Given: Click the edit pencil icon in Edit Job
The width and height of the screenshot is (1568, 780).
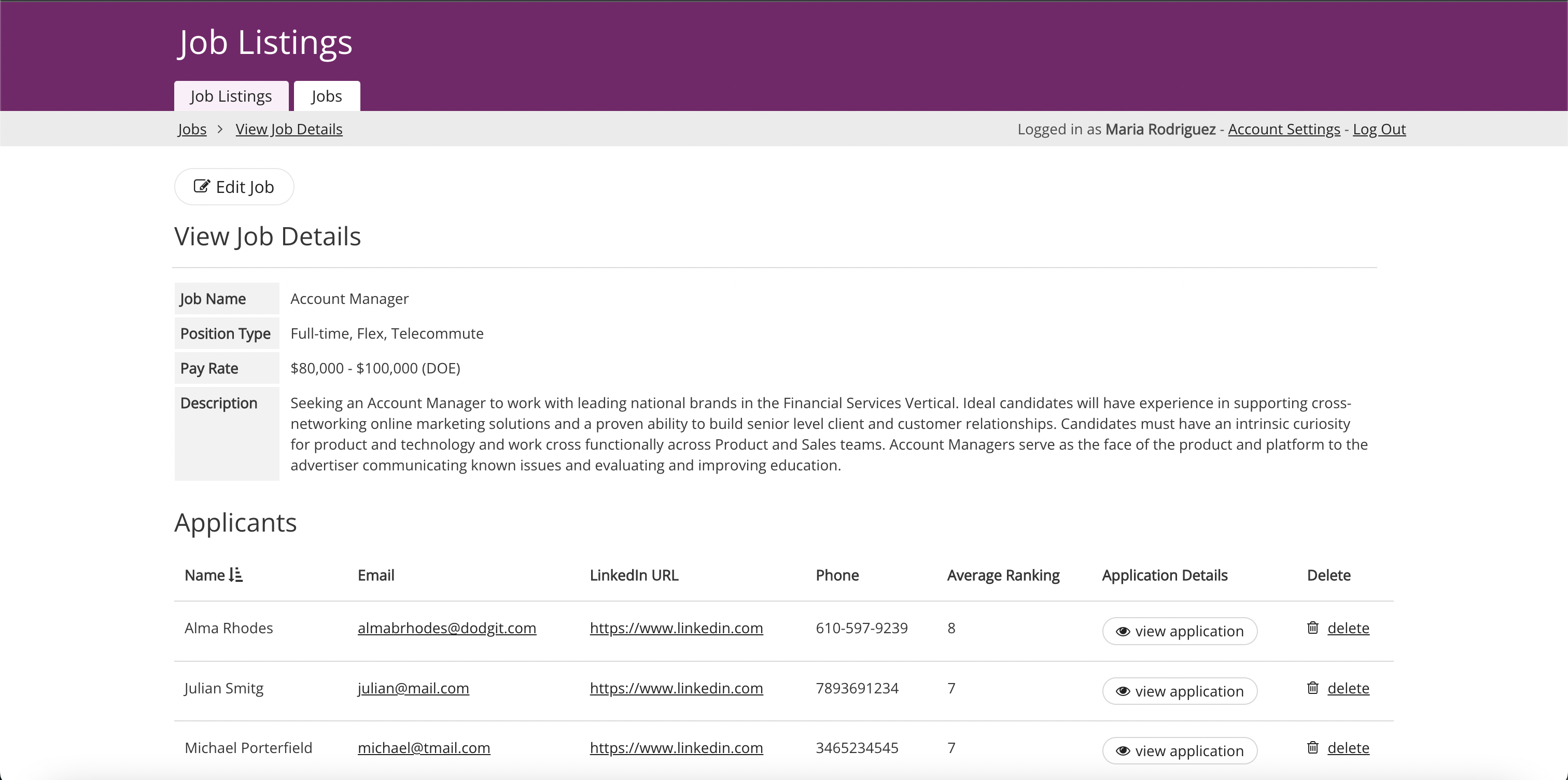Looking at the screenshot, I should click(x=202, y=186).
